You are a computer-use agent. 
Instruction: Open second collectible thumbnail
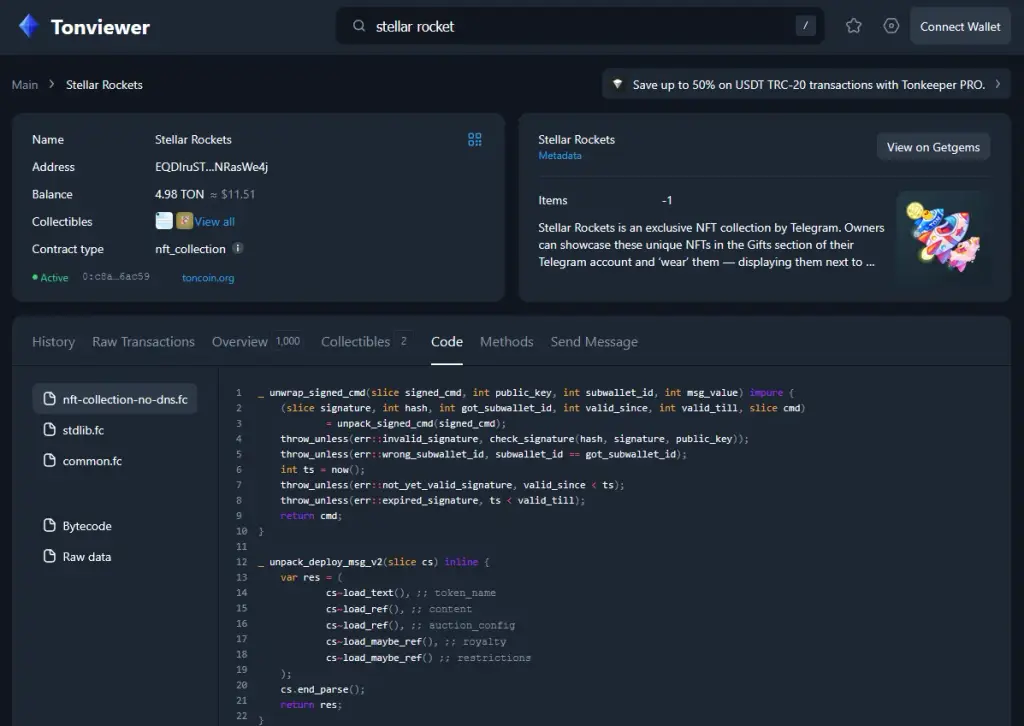pos(184,221)
